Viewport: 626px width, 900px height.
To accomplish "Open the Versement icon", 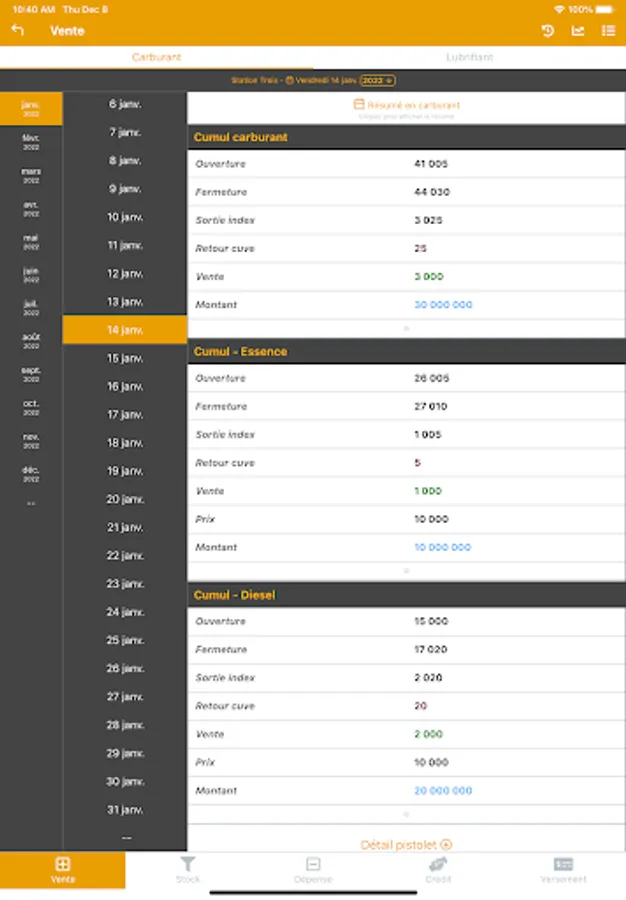I will click(x=563, y=869).
